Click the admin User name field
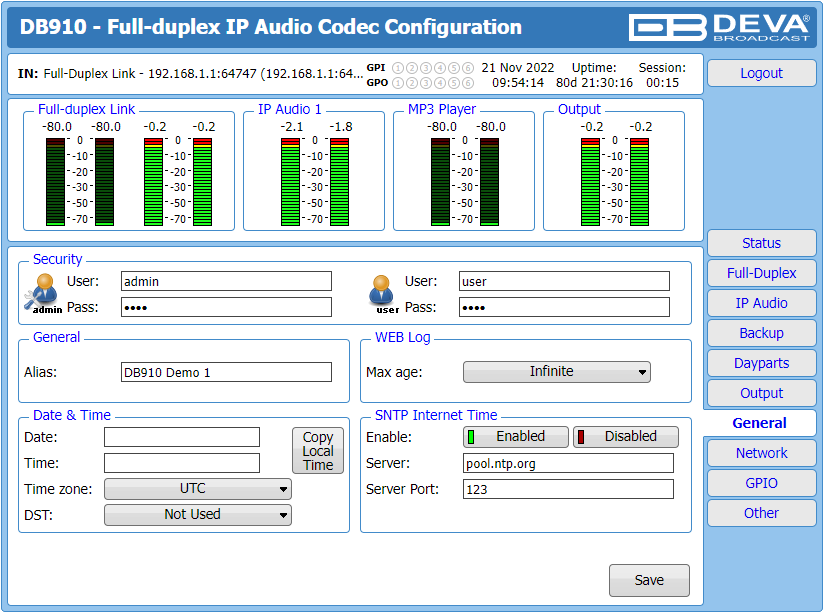The image size is (824, 613). tap(226, 281)
